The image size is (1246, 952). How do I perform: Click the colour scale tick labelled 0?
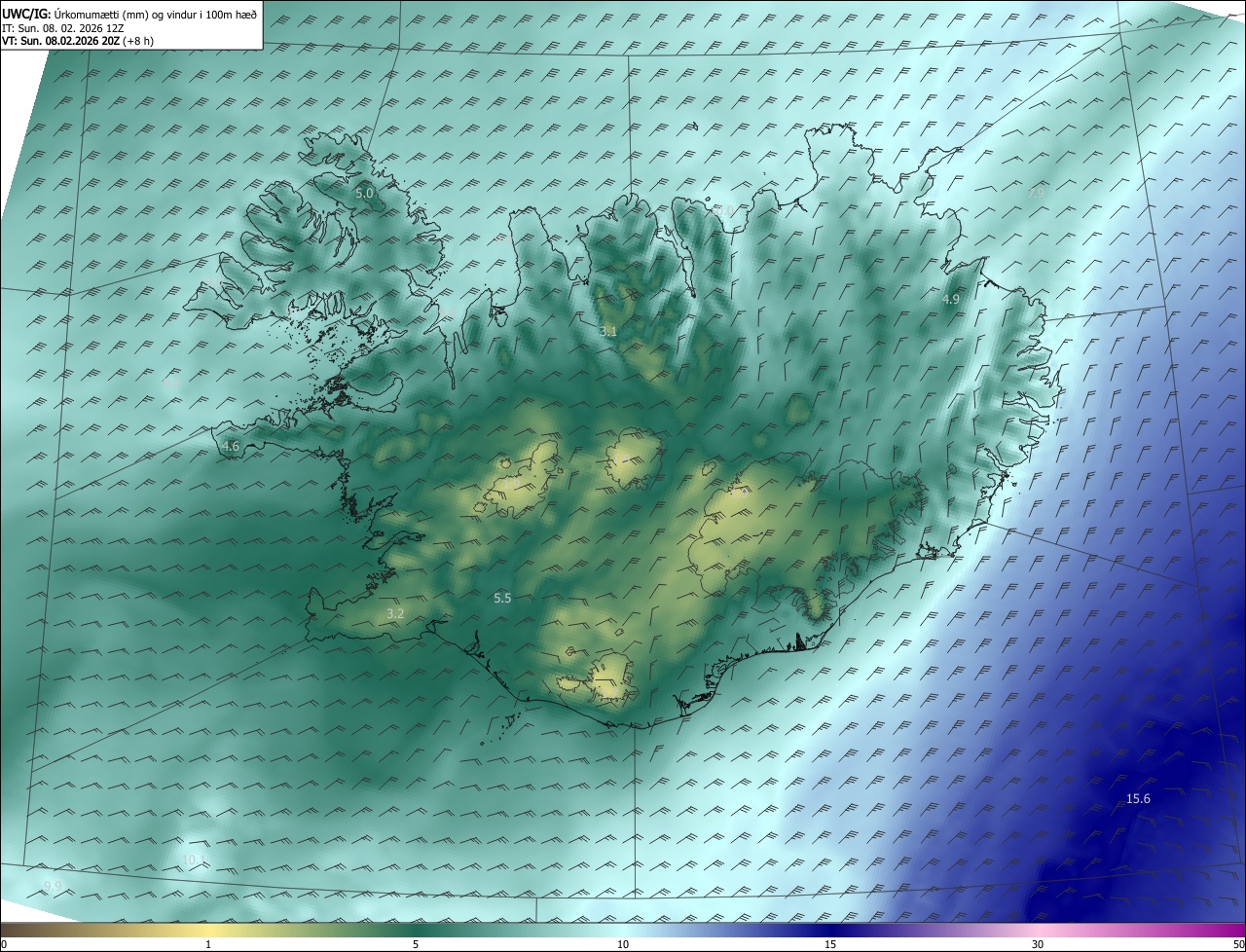click(x=4, y=944)
